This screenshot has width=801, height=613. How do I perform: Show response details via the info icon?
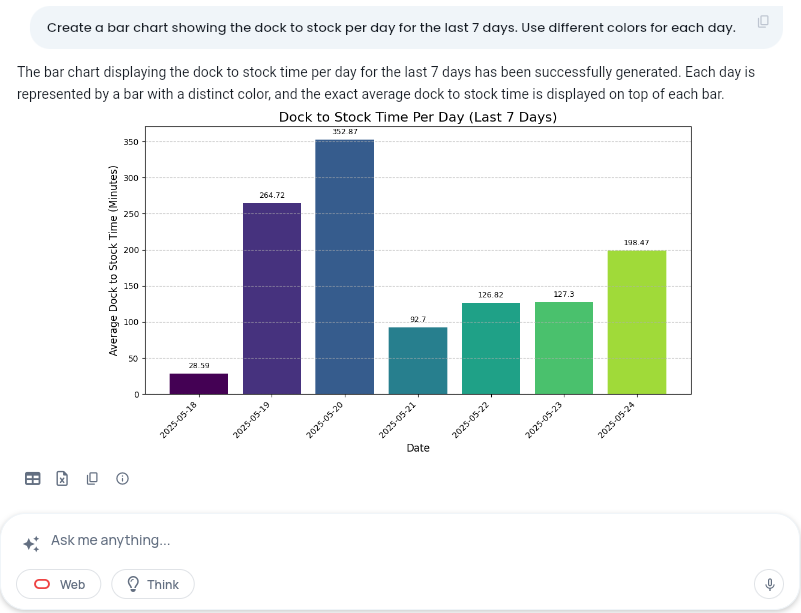point(122,479)
